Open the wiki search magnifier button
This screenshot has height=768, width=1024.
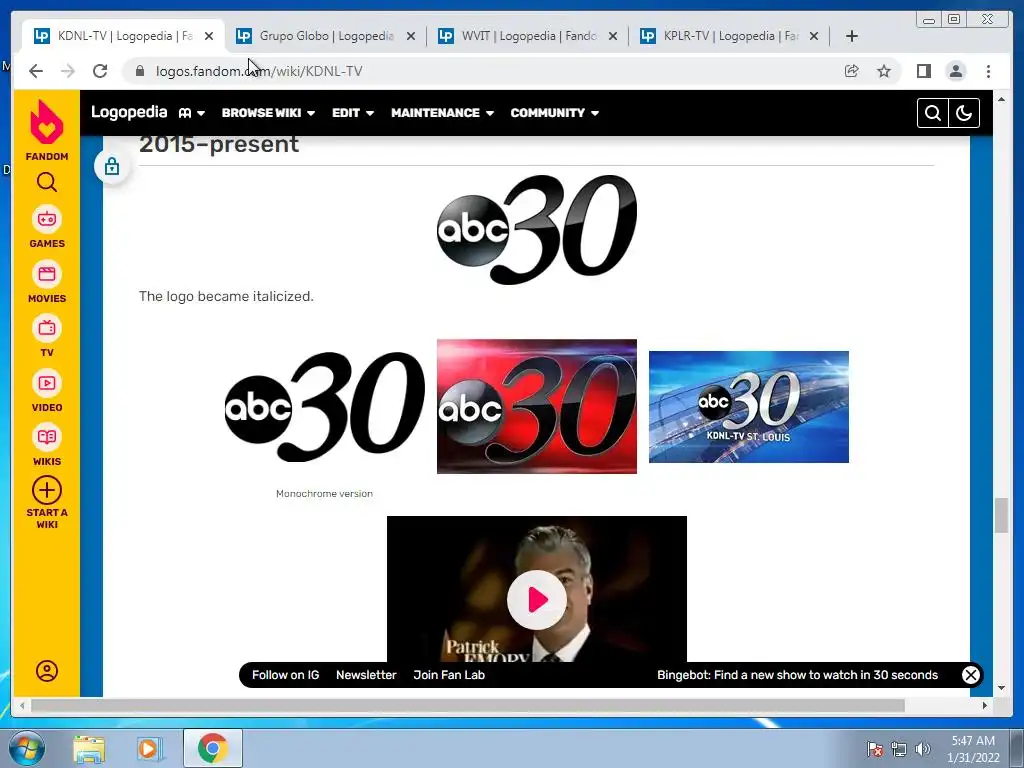click(x=933, y=113)
